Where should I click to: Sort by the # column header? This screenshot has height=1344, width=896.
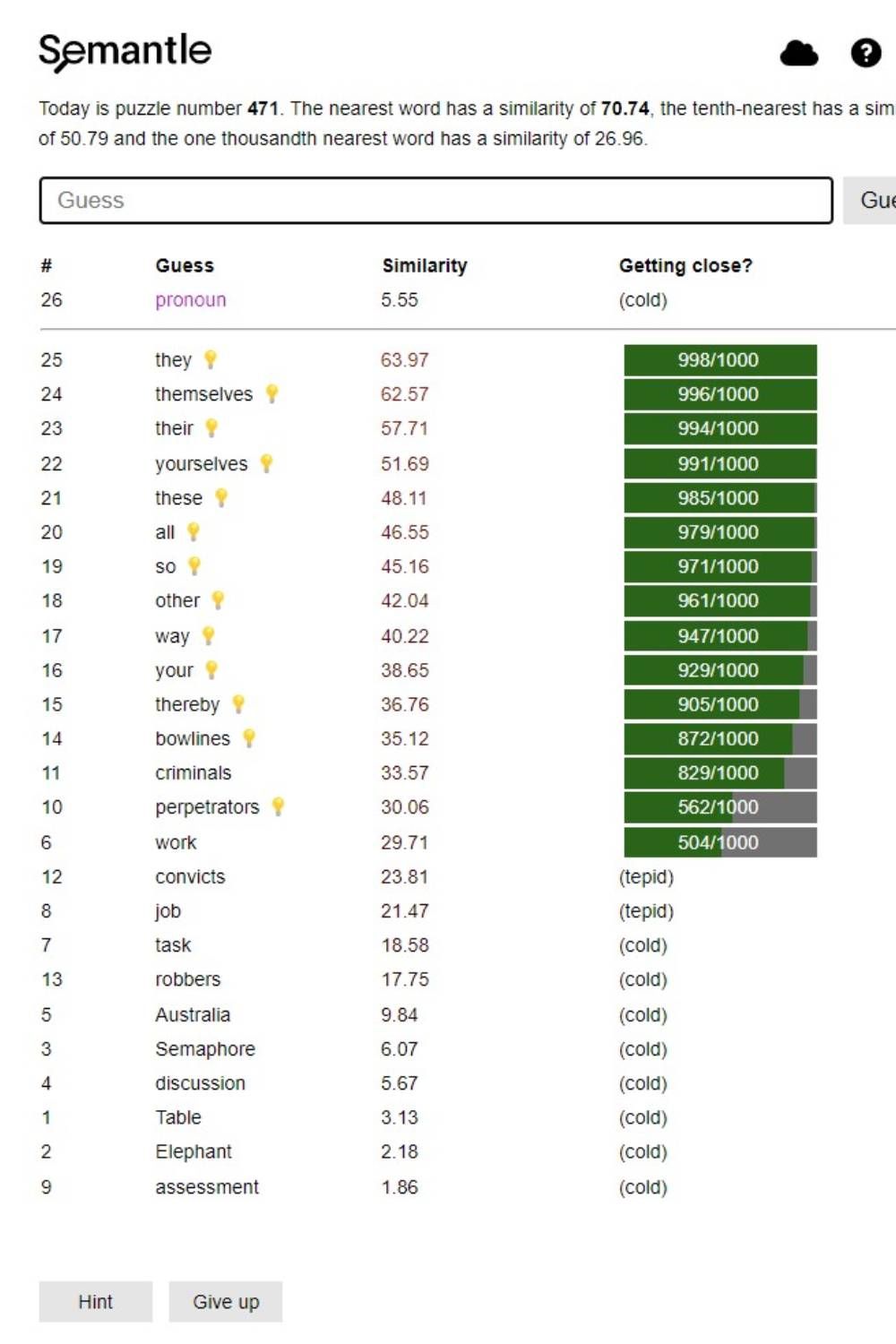pyautogui.click(x=47, y=265)
